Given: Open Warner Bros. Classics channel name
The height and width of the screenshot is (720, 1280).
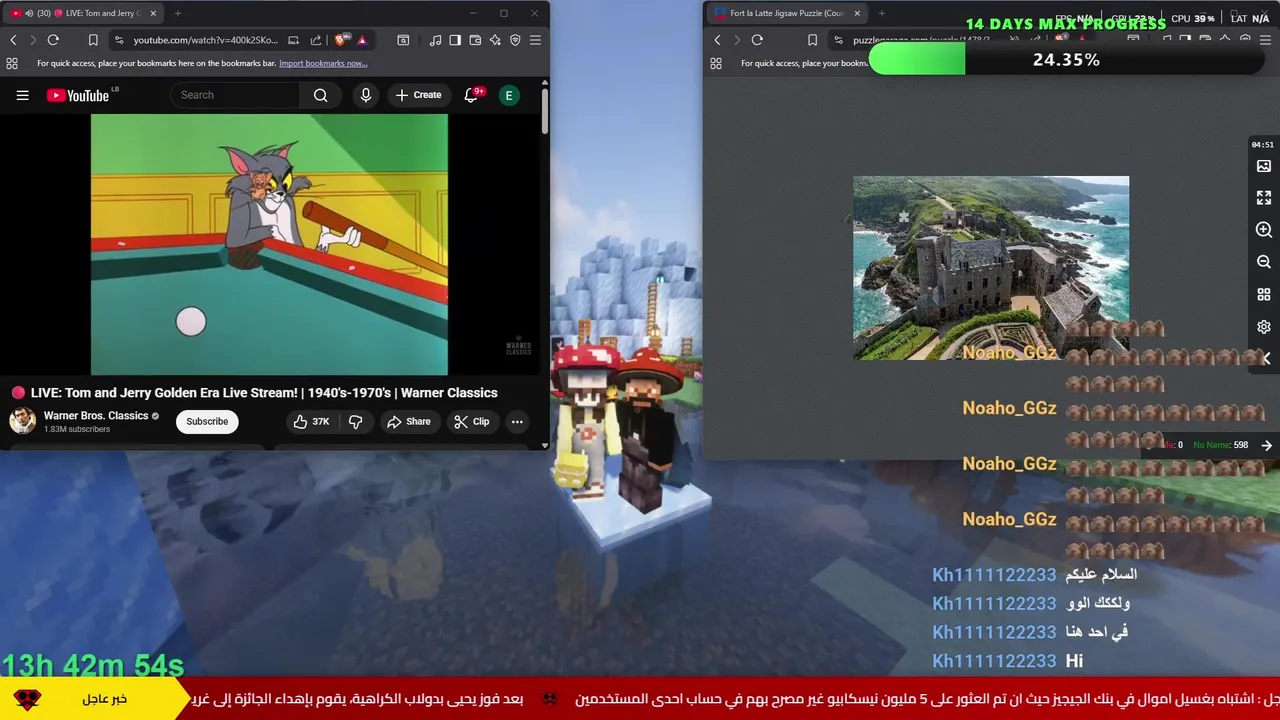Looking at the screenshot, I should [x=96, y=415].
